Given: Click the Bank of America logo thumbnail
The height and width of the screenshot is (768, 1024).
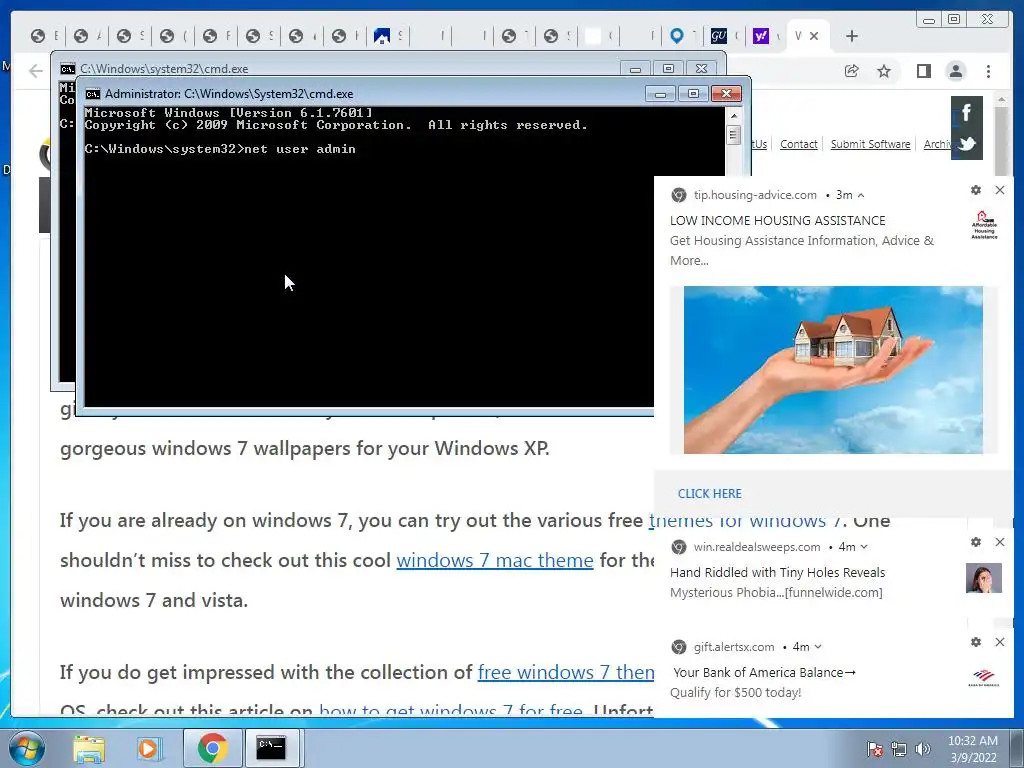Looking at the screenshot, I should 984,678.
